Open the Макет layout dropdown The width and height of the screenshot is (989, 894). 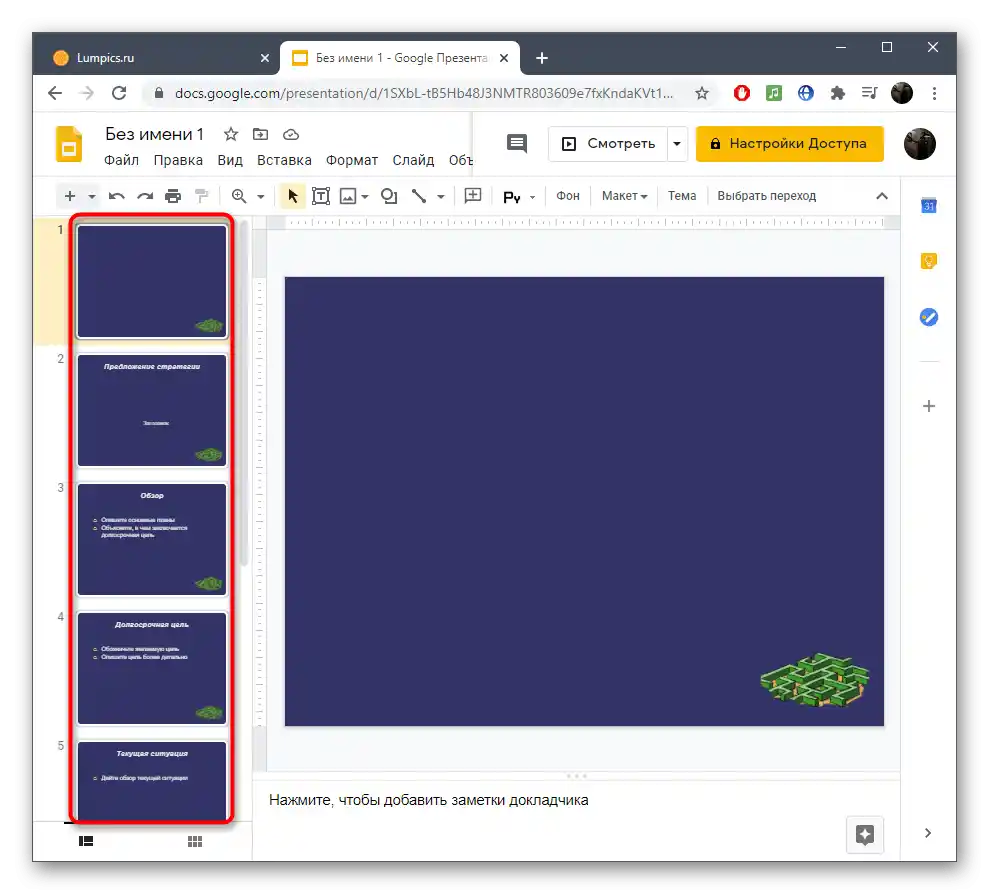(624, 196)
